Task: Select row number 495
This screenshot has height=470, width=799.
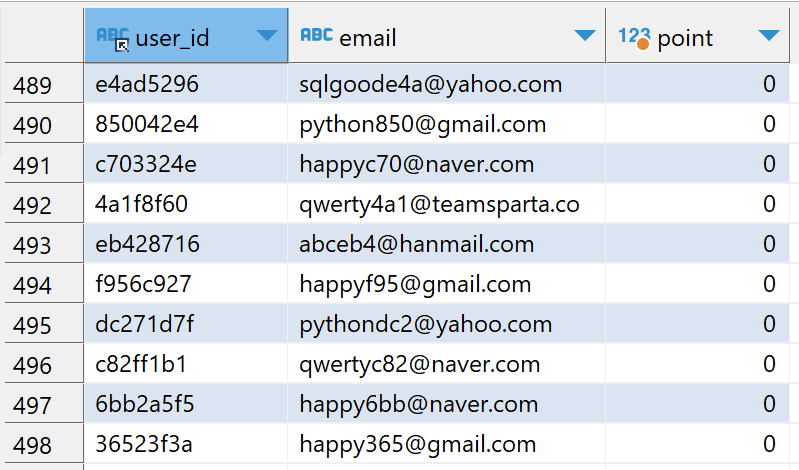Action: (44, 324)
